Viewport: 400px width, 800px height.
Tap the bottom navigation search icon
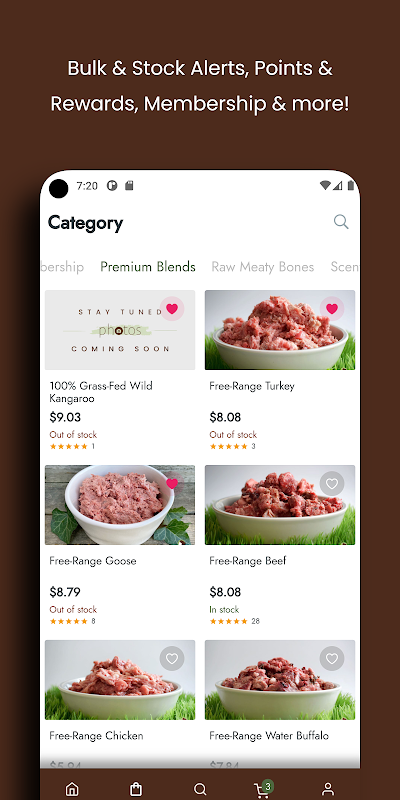(x=200, y=789)
